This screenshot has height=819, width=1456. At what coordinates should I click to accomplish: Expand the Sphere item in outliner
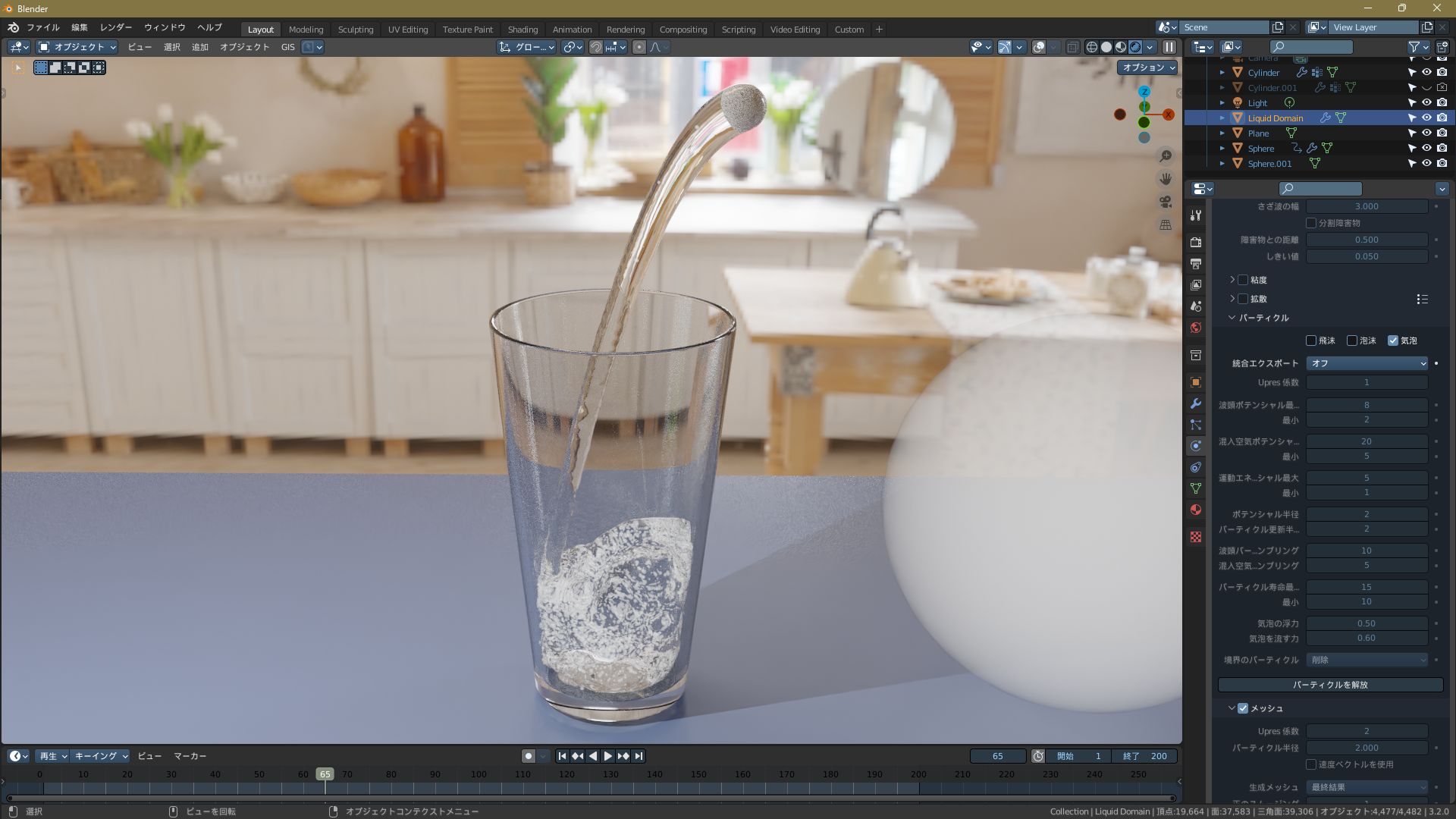1222,149
